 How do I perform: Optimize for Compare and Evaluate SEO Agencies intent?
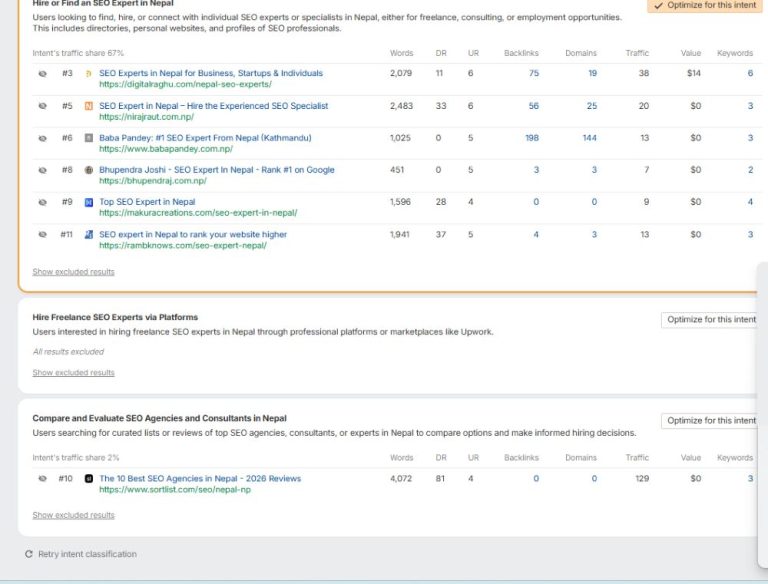pos(711,421)
